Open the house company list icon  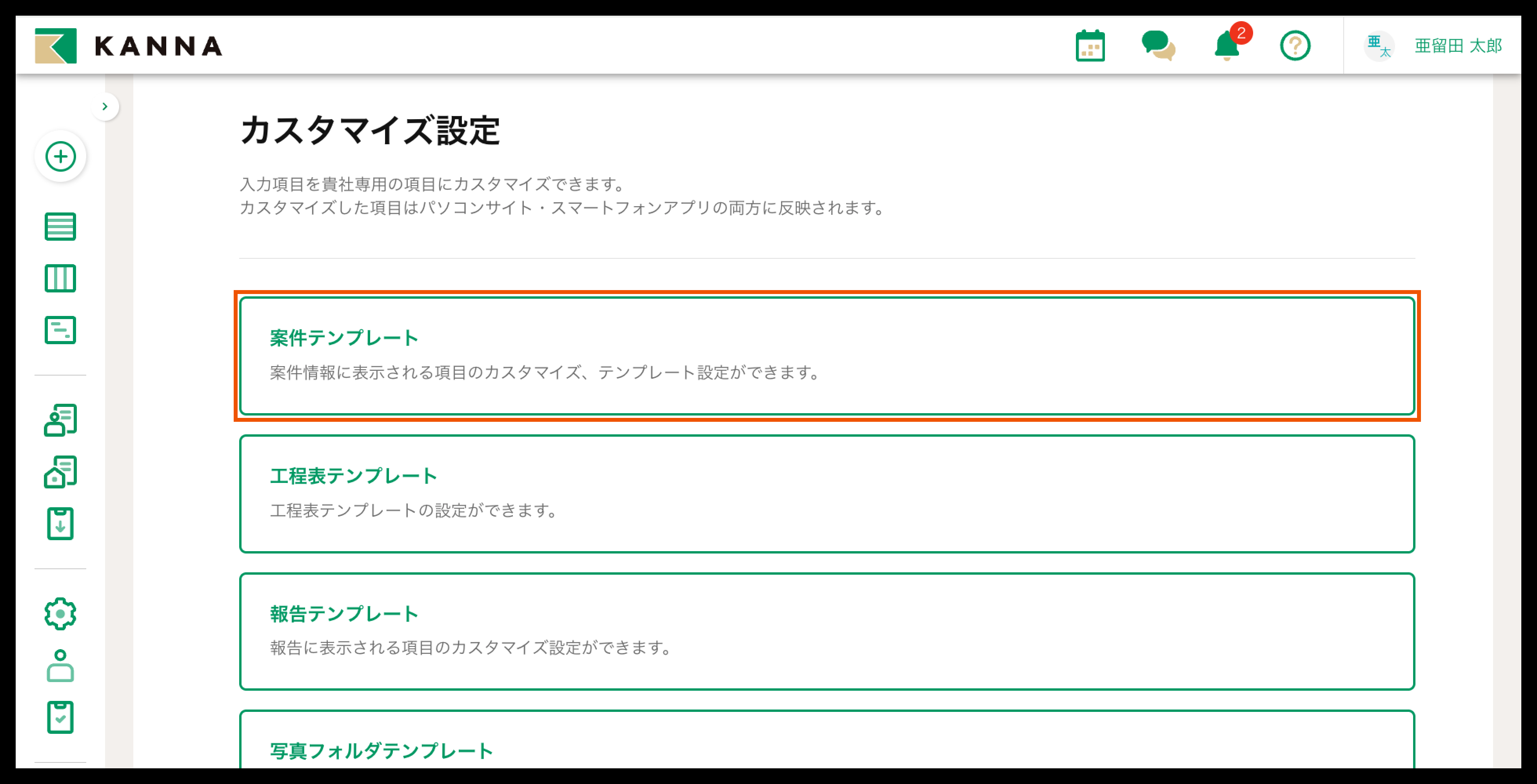coord(60,472)
